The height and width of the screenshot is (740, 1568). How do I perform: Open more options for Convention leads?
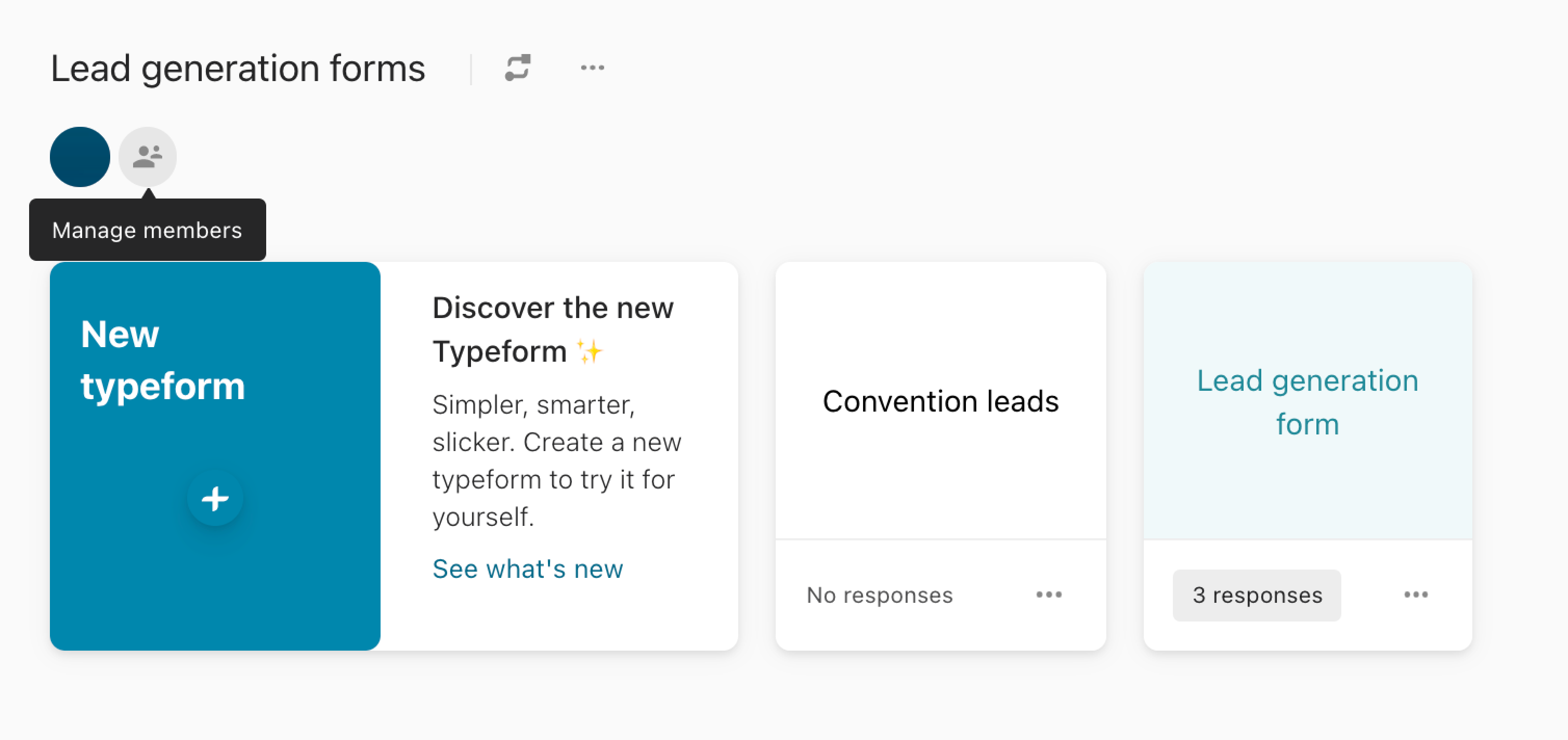(1049, 594)
